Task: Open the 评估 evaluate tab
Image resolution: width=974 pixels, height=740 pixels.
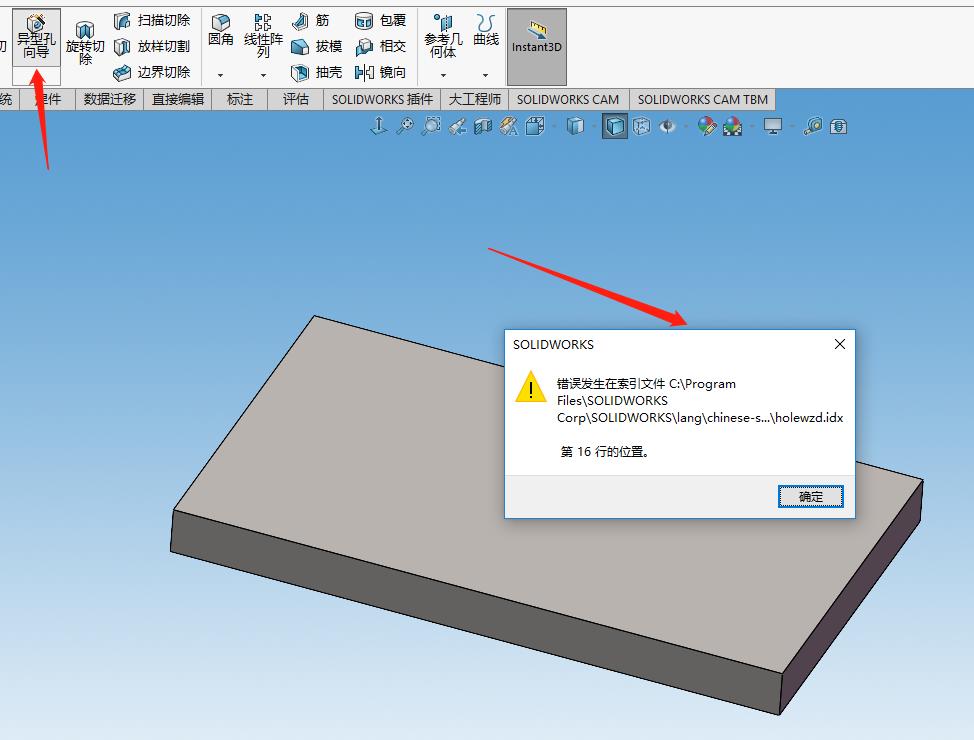Action: [x=296, y=99]
